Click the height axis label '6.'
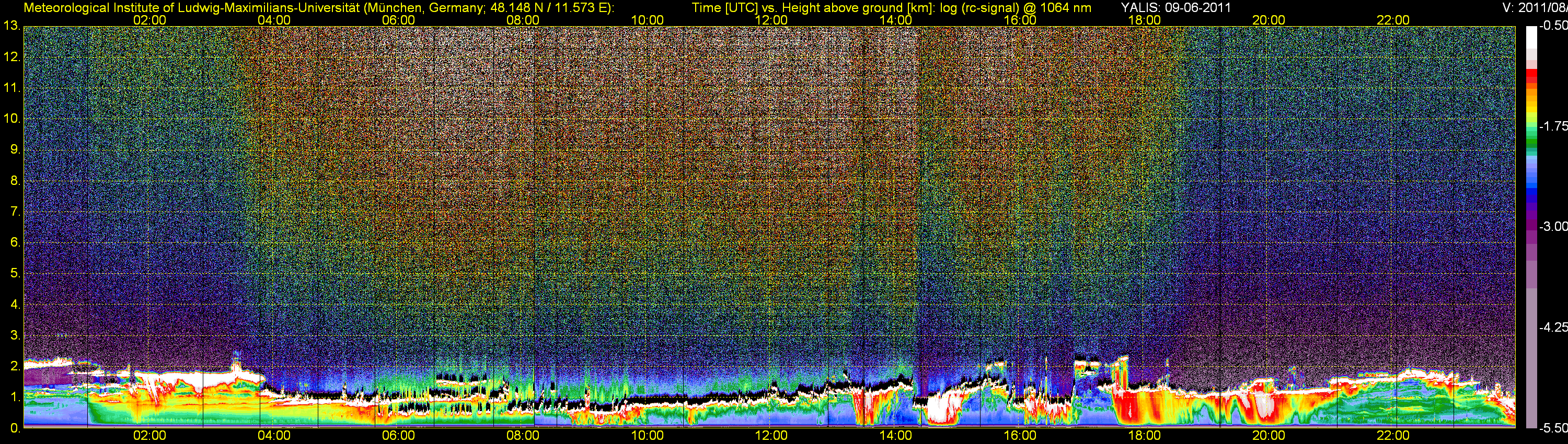 [15, 242]
